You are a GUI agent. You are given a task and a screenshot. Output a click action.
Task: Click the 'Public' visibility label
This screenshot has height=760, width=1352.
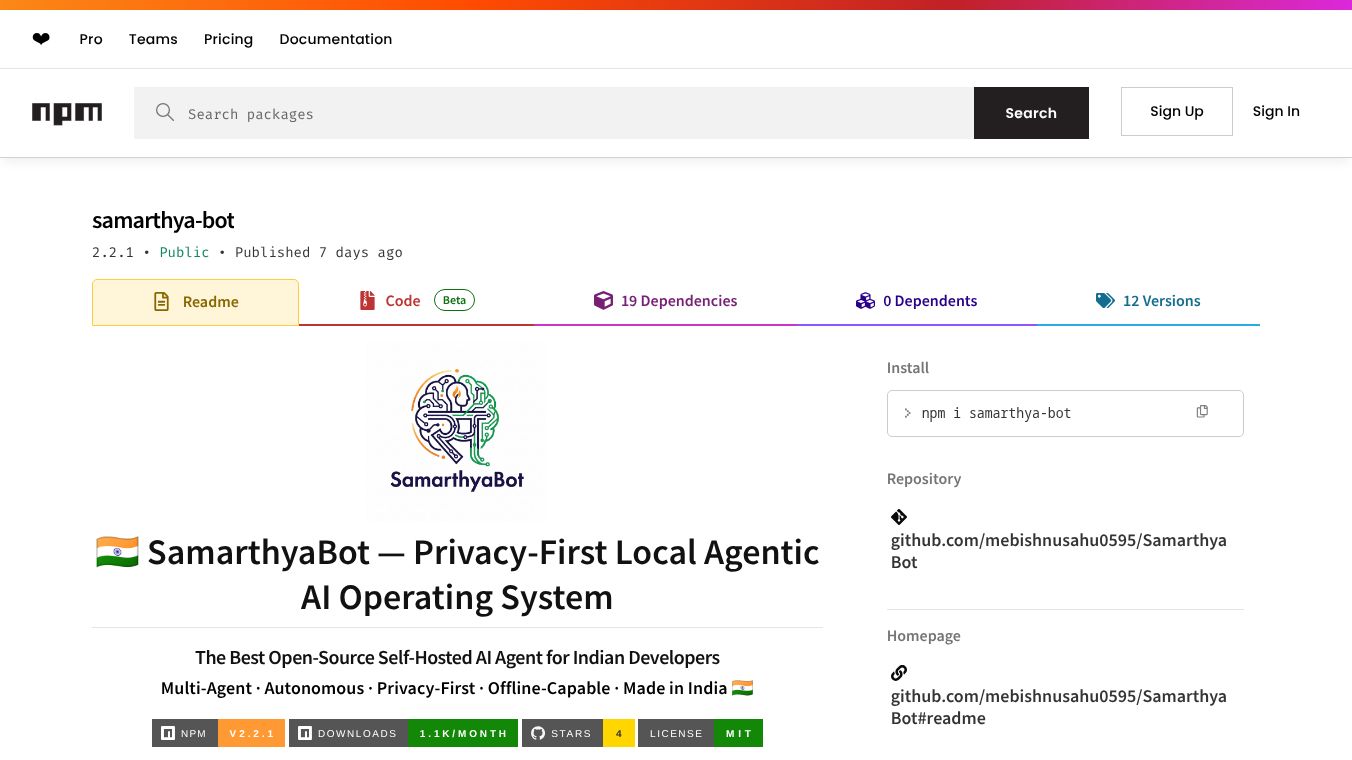185,252
